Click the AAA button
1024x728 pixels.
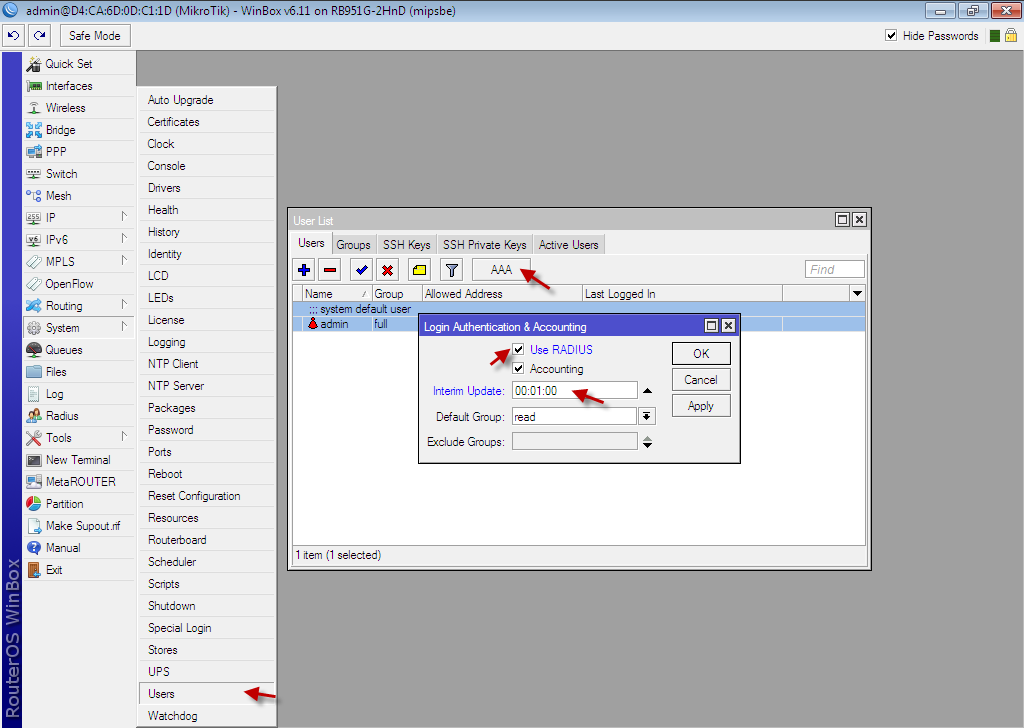tap(501, 270)
